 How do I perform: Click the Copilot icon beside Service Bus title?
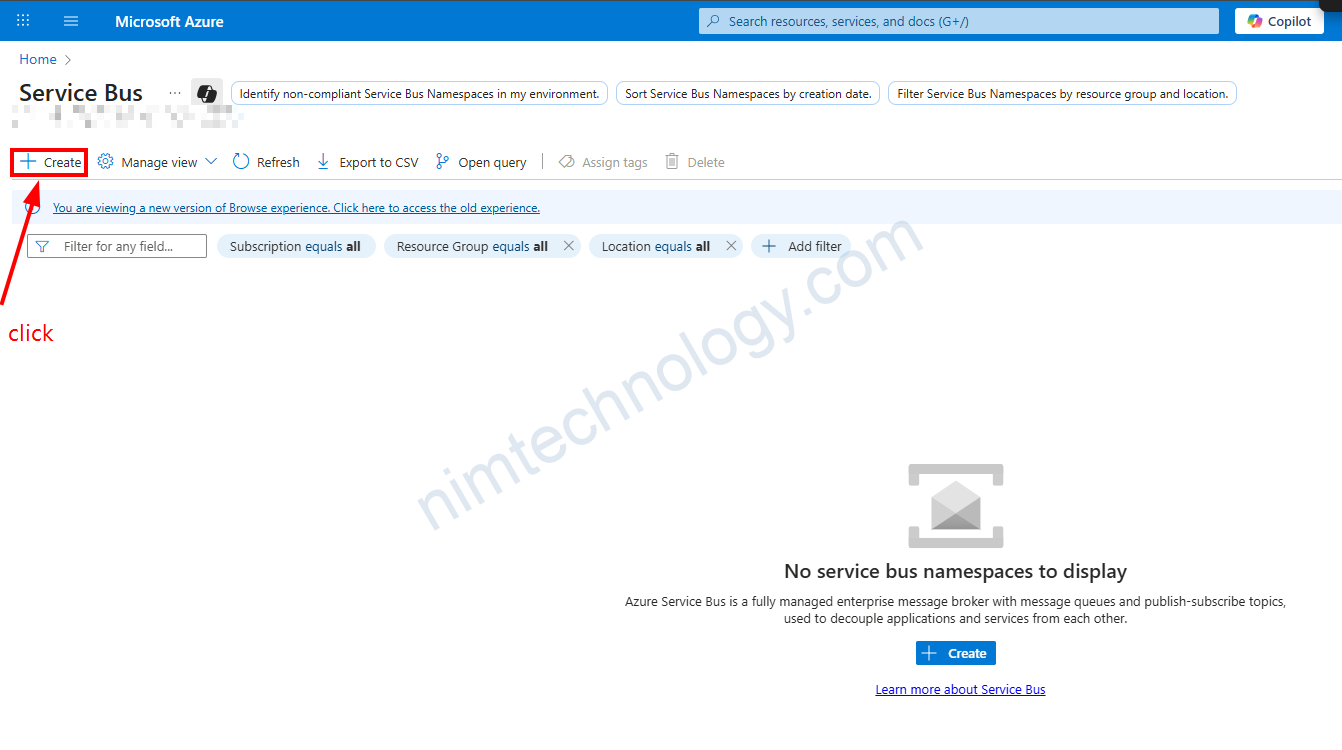point(207,93)
